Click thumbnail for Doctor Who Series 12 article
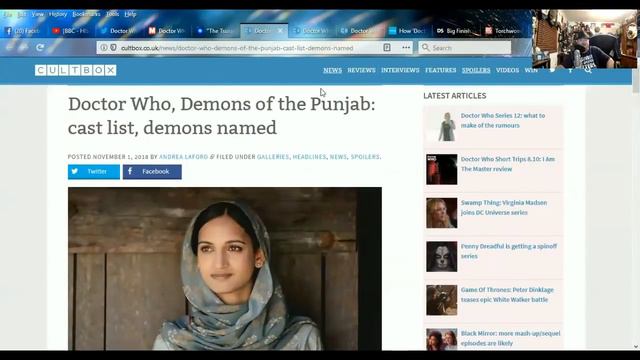This screenshot has height=360, width=640. click(x=442, y=126)
